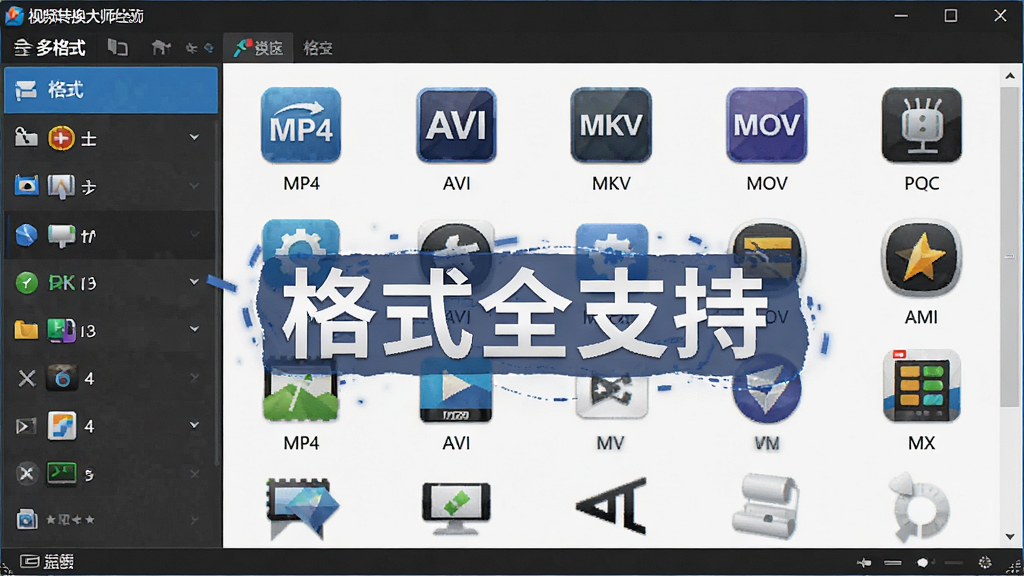The height and width of the screenshot is (576, 1024).
Task: Click the chart easel icon in sidebar
Action: tap(61, 187)
